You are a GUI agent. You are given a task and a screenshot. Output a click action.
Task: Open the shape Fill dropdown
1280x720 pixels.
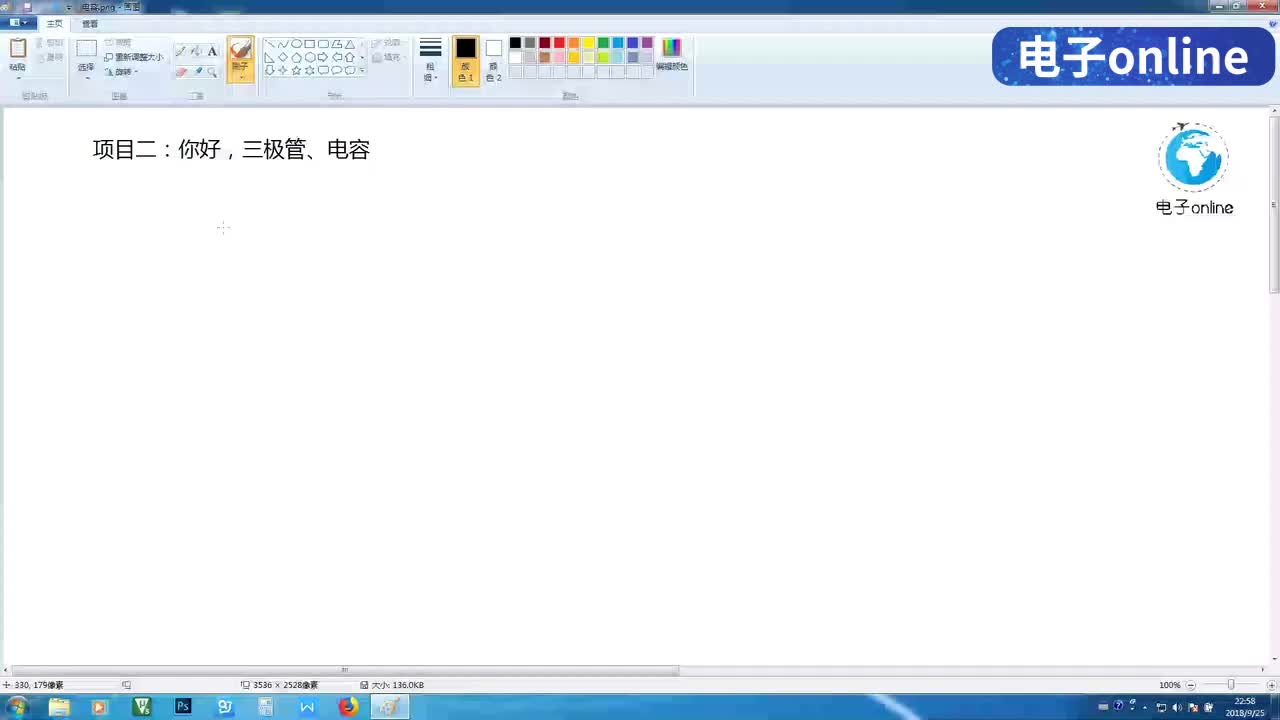click(386, 57)
